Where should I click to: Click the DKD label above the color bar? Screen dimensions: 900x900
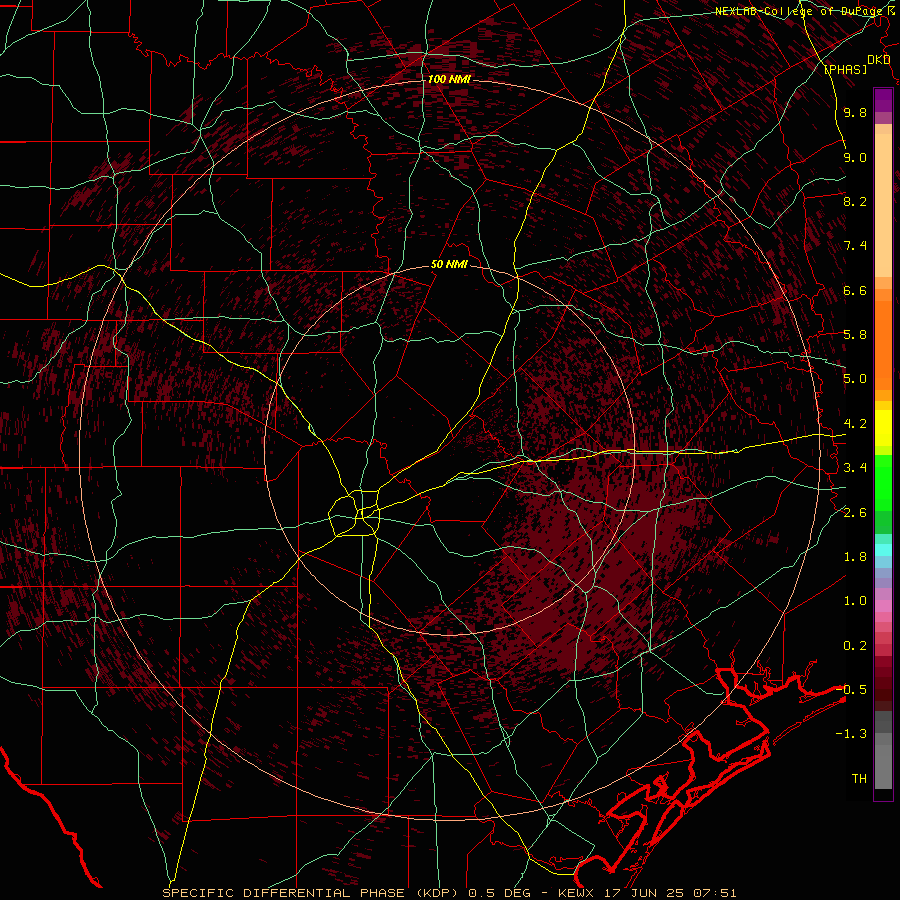(878, 60)
